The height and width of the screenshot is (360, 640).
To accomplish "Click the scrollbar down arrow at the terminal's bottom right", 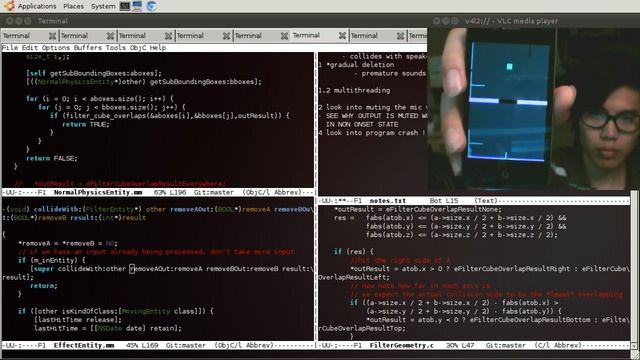I will point(634,345).
